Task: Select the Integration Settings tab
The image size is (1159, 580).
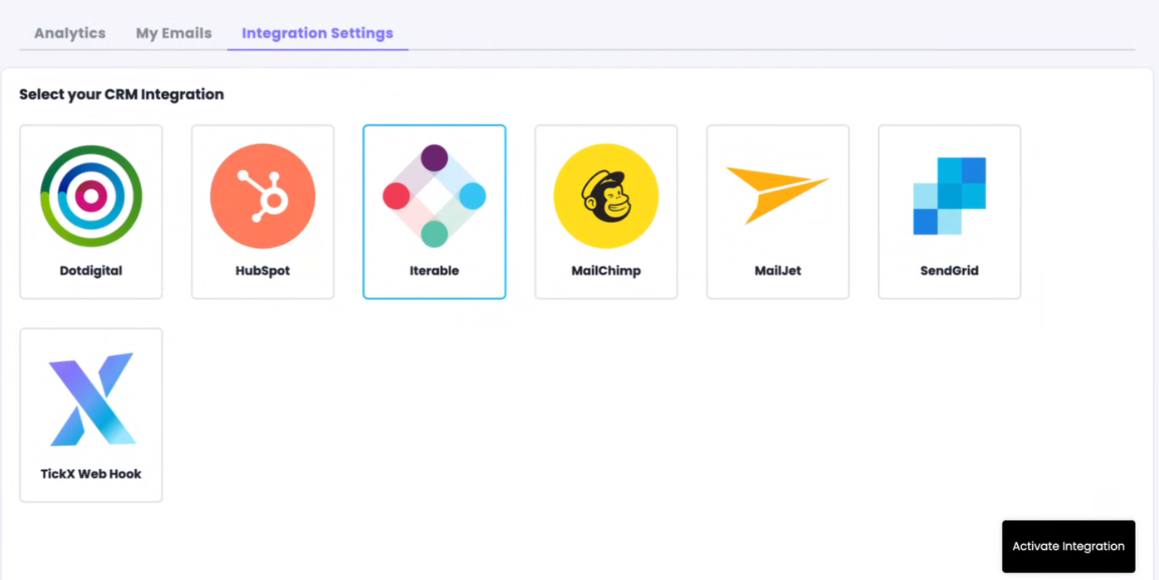Action: pos(317,32)
